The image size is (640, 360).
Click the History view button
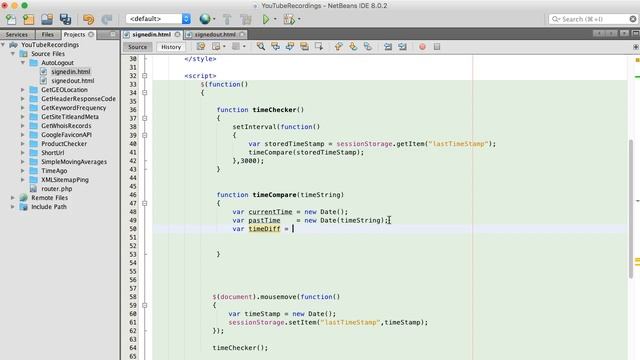tap(171, 47)
